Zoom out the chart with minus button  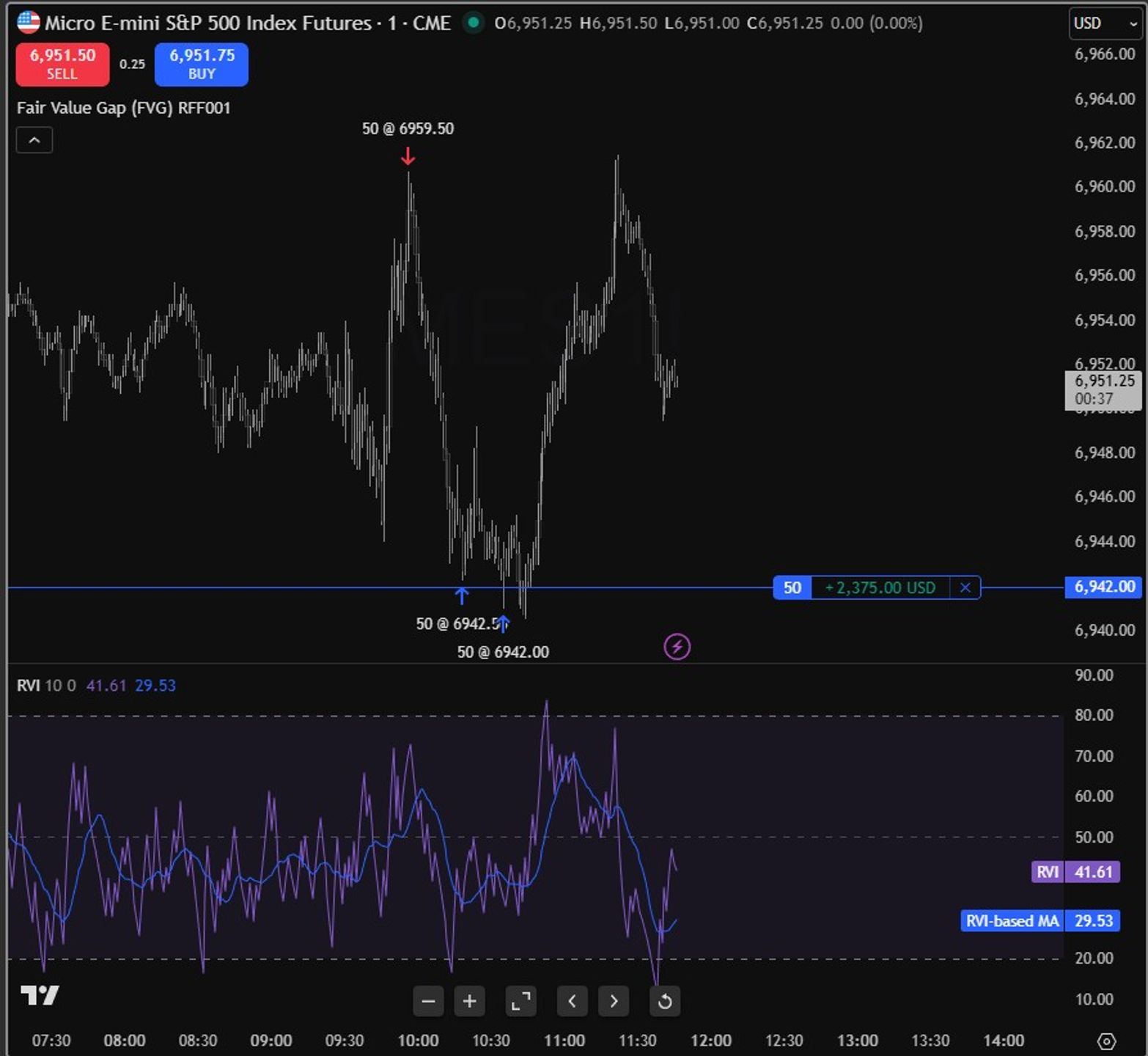(x=428, y=1001)
